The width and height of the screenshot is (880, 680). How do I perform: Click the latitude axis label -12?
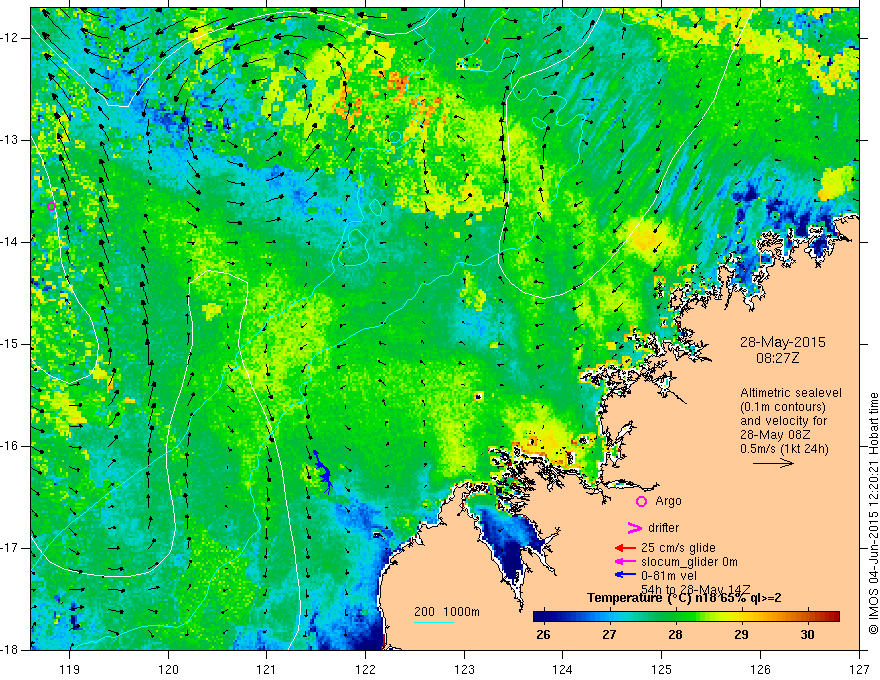click(11, 38)
